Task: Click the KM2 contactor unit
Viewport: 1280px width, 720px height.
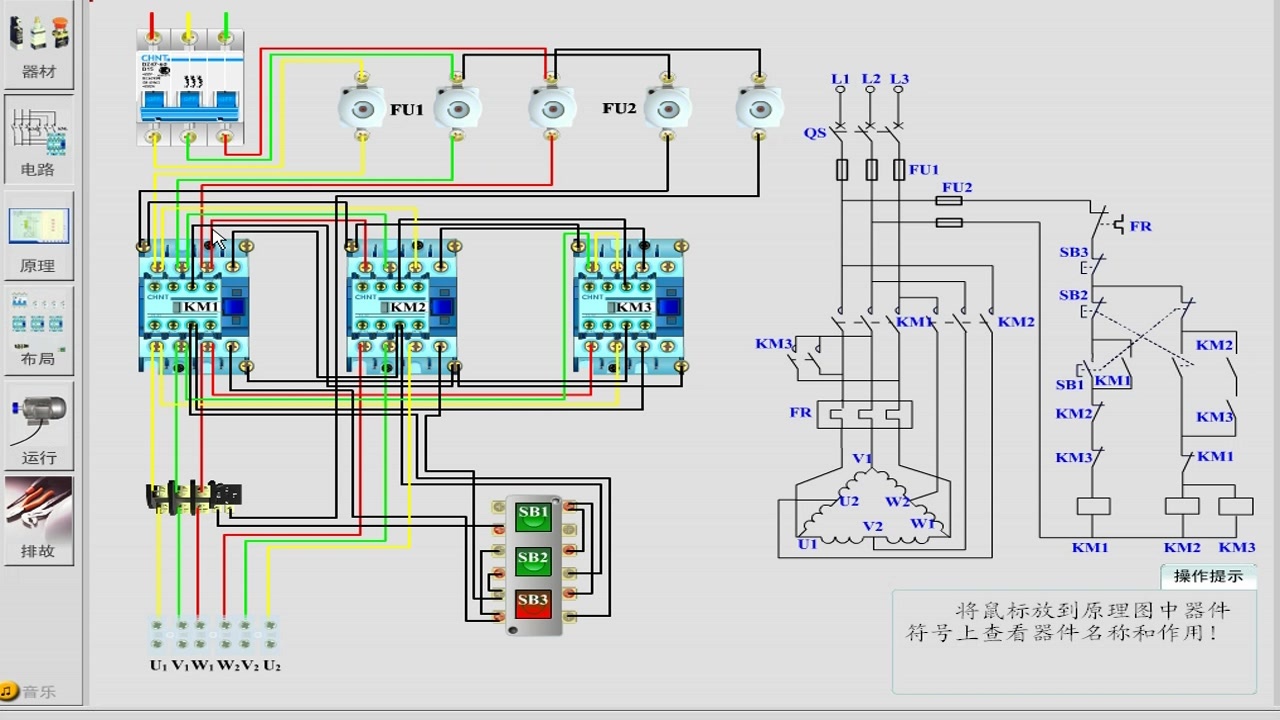Action: click(403, 307)
